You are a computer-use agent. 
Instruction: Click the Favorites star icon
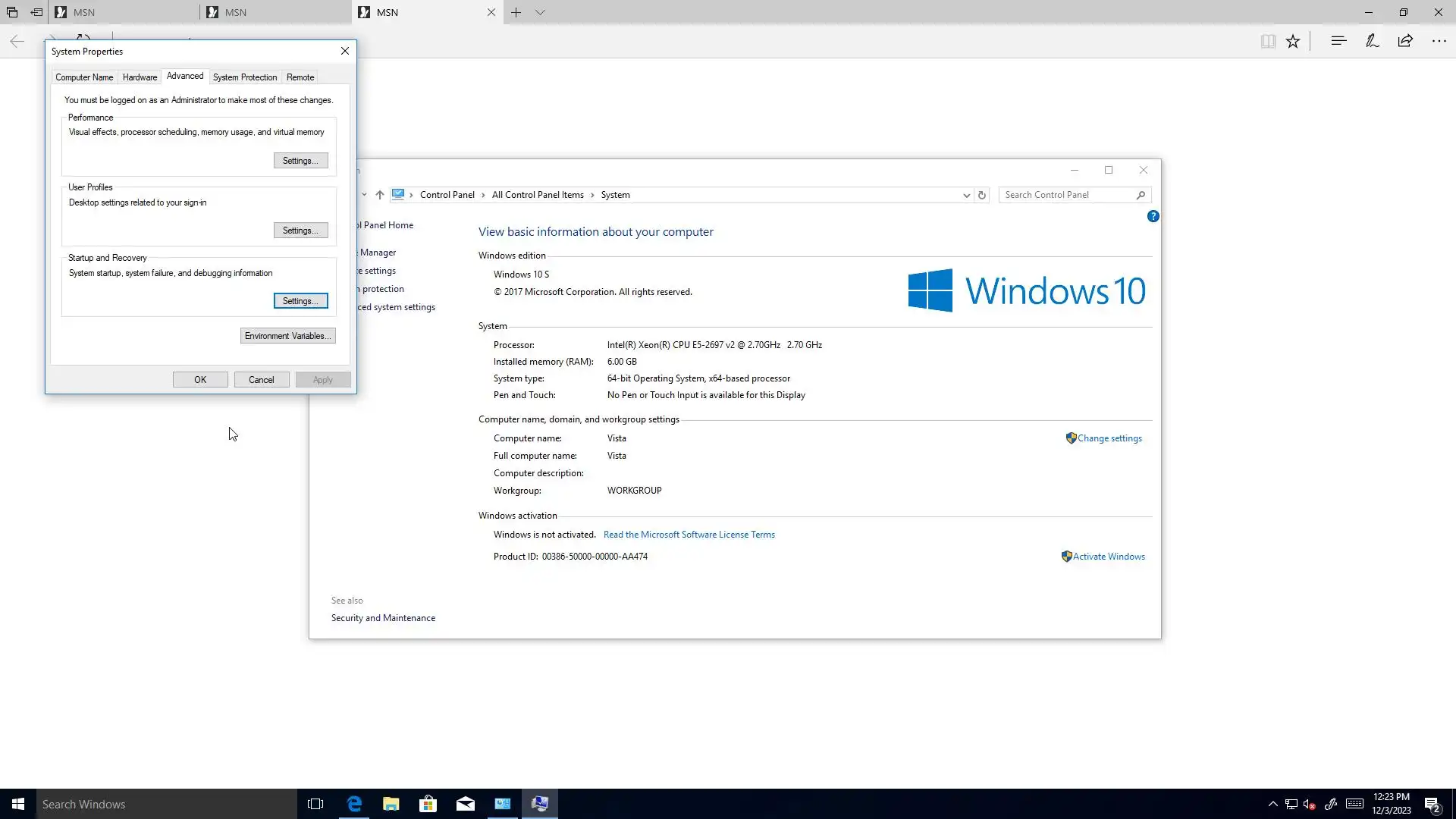(x=1293, y=41)
